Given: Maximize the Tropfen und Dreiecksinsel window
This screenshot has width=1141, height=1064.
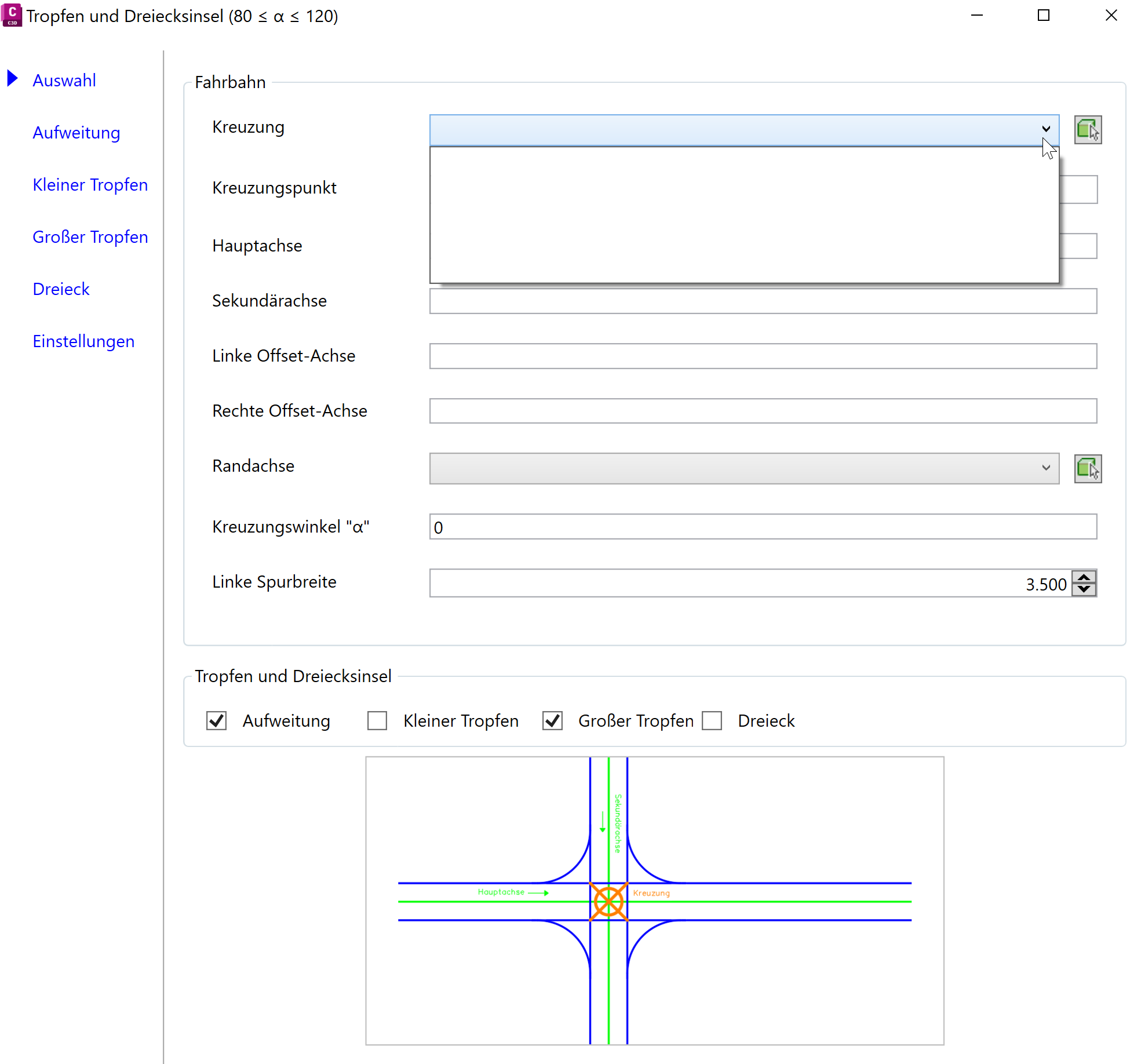Looking at the screenshot, I should pos(1043,16).
